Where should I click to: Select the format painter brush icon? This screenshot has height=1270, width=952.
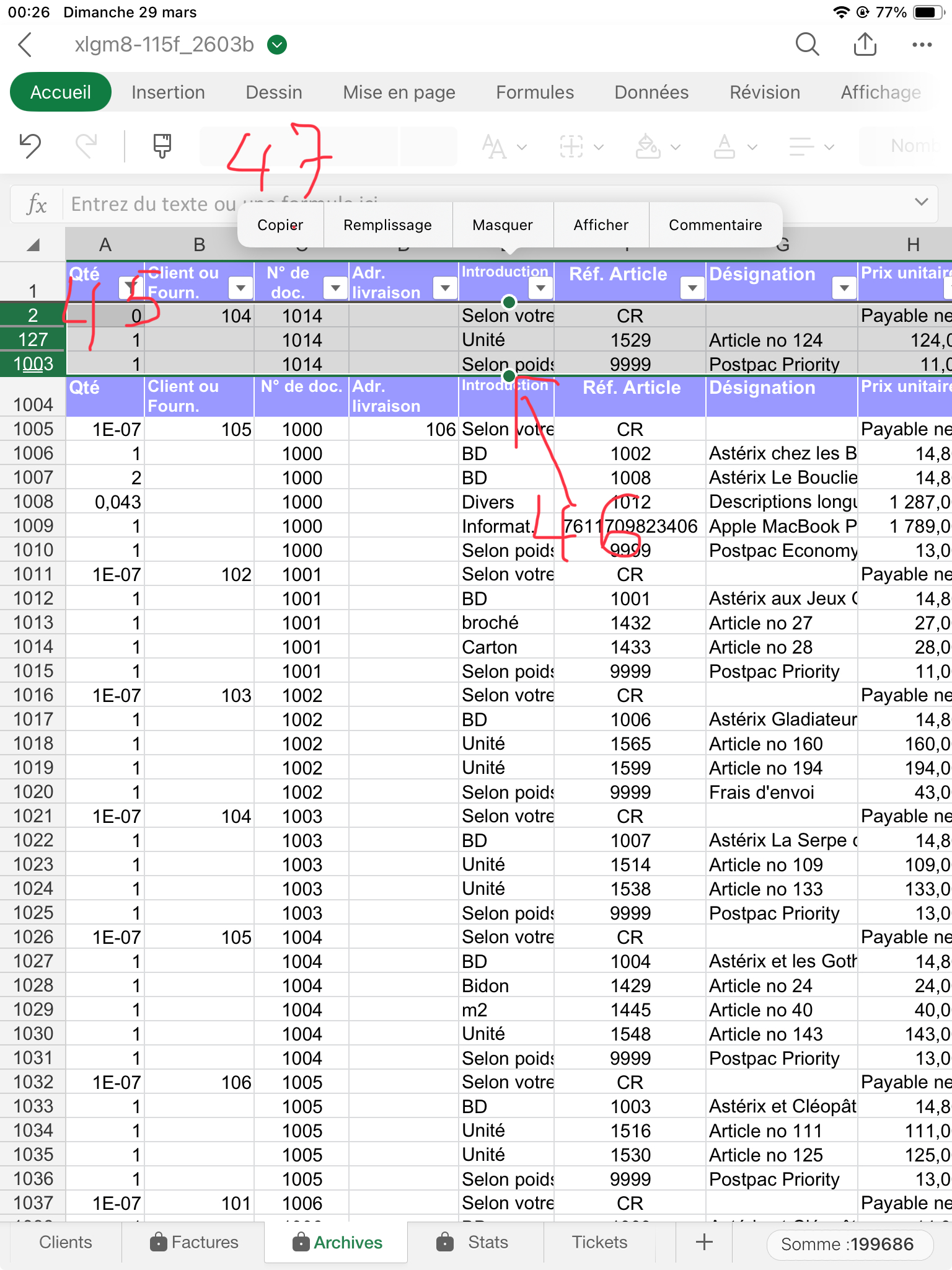[162, 146]
